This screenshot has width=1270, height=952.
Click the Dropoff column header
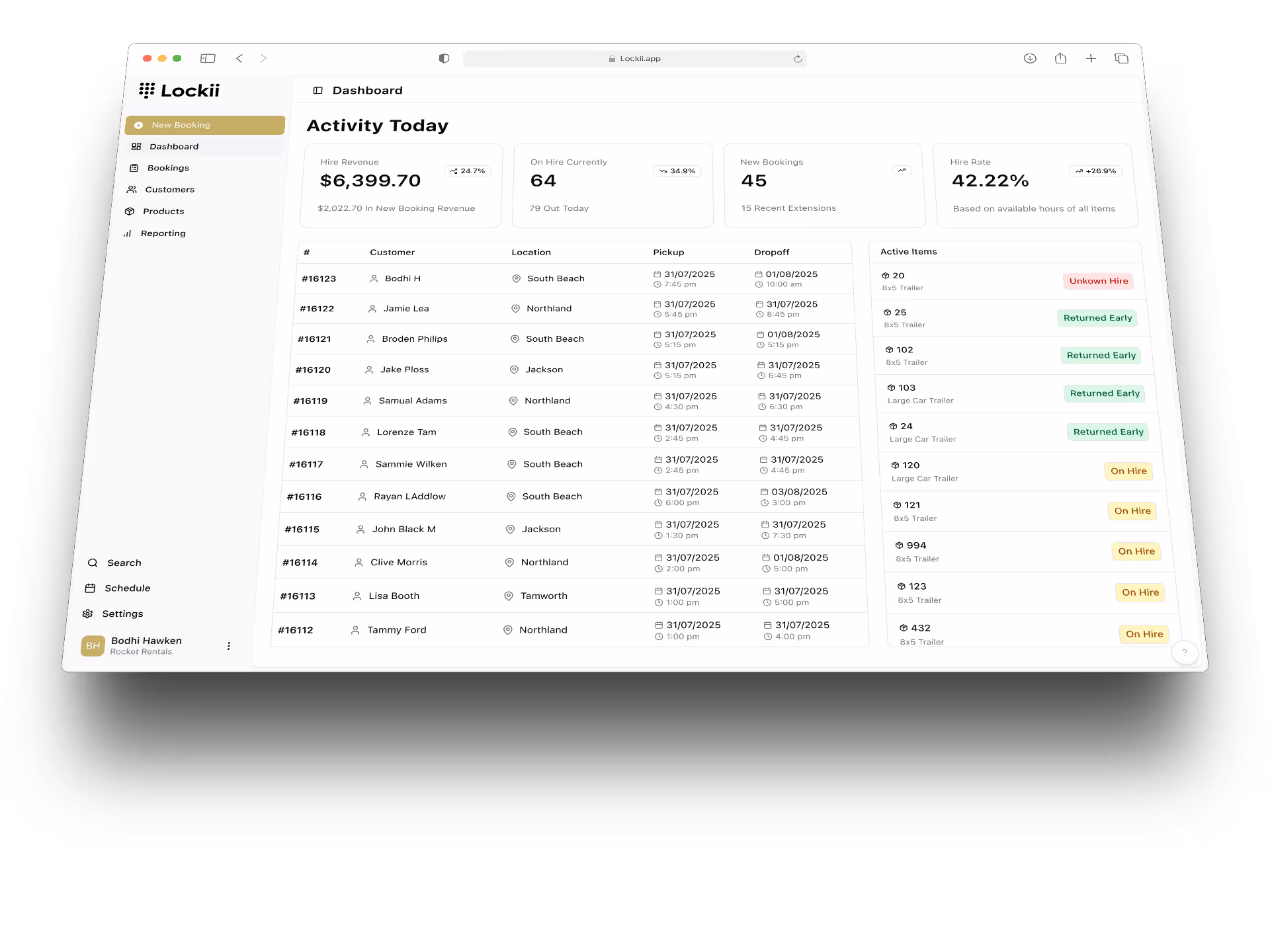click(x=772, y=253)
